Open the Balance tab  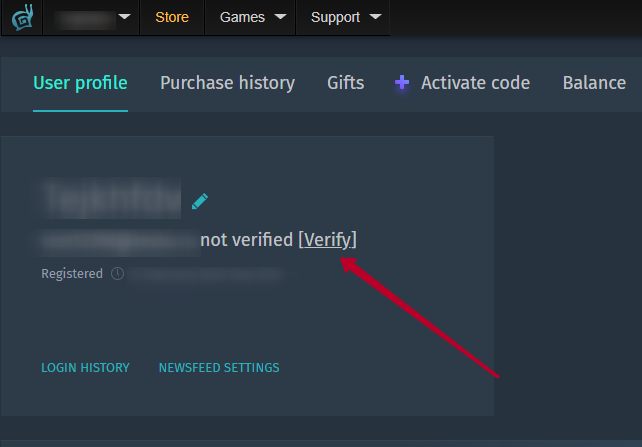click(594, 83)
